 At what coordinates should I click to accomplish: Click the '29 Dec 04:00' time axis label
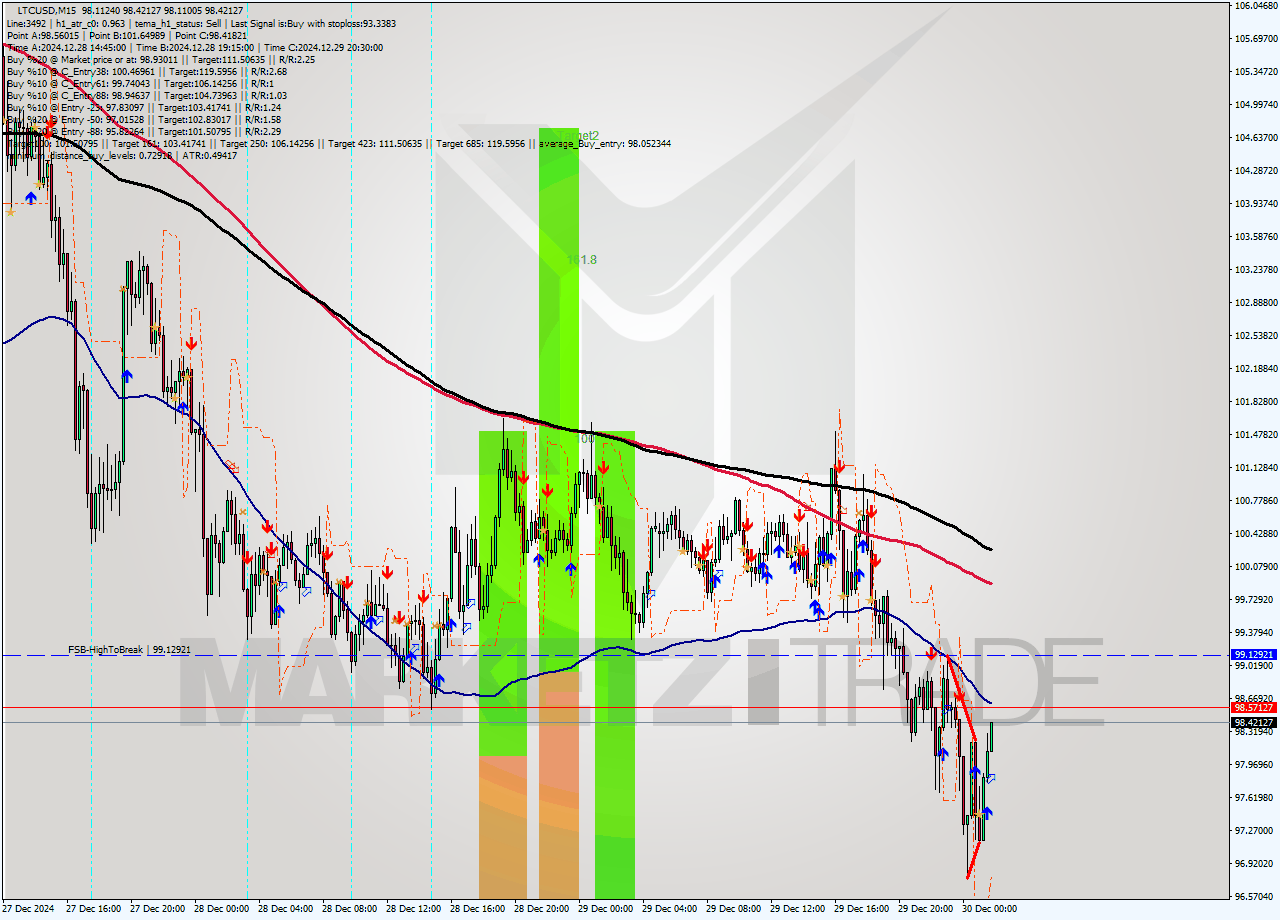(x=669, y=909)
